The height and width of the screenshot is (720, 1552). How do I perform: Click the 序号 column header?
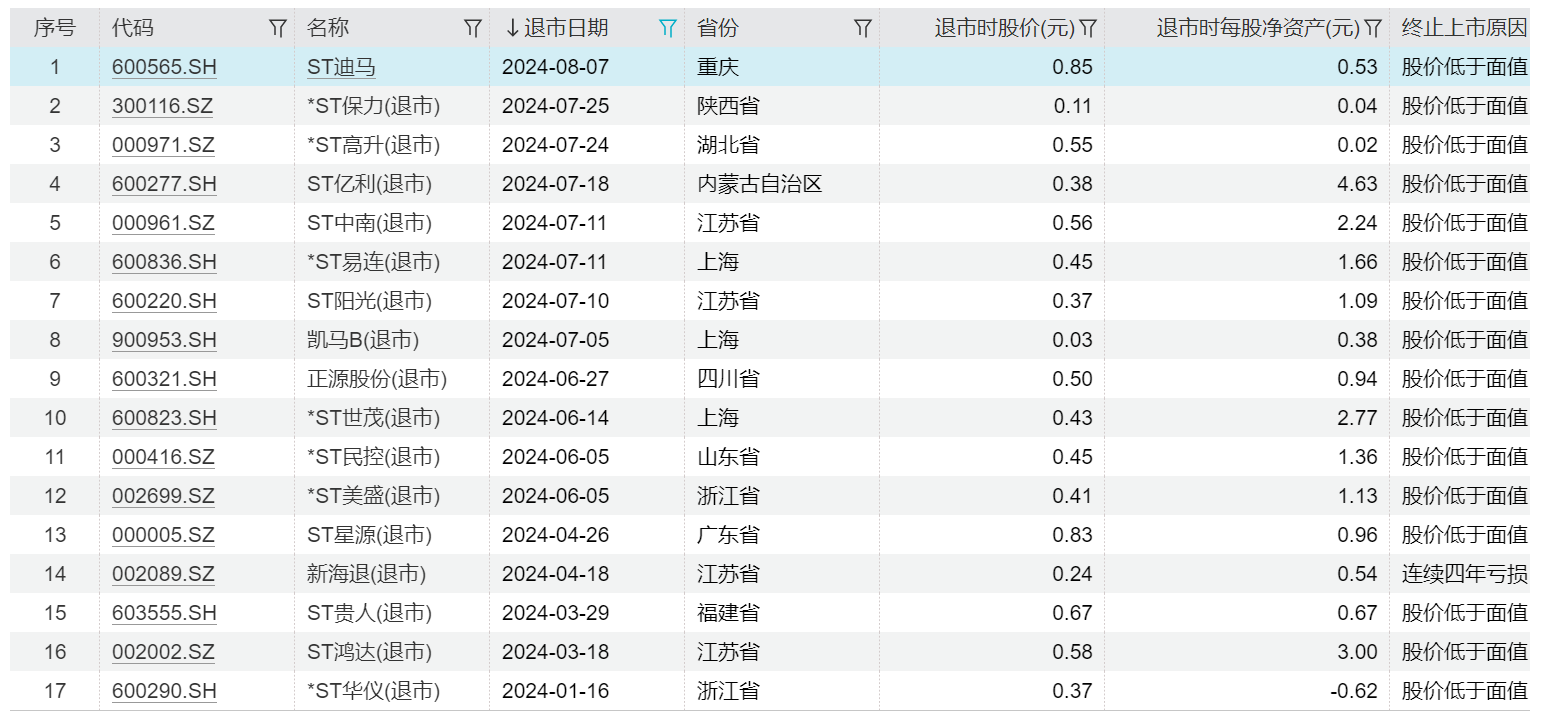tap(54, 29)
